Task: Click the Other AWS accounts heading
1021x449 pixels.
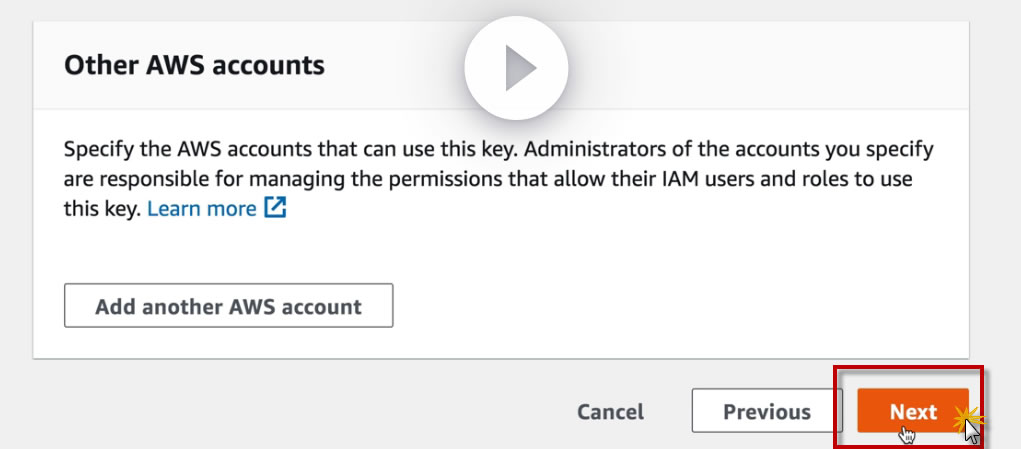Action: tap(194, 66)
